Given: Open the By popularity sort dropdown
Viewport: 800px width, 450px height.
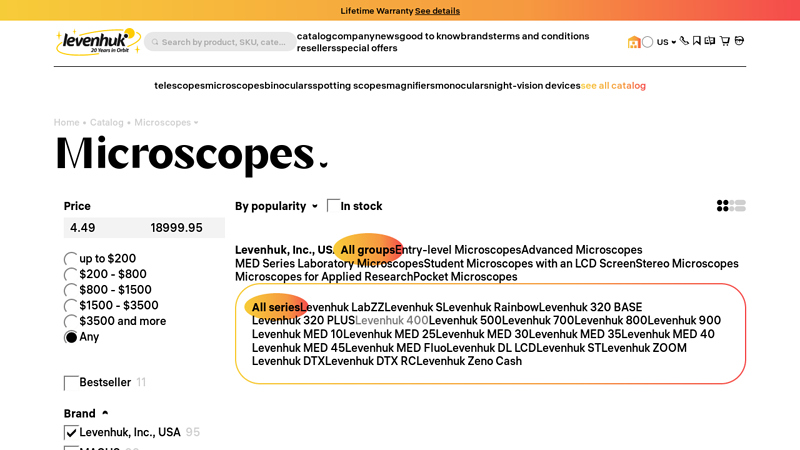Looking at the screenshot, I should pyautogui.click(x=276, y=206).
